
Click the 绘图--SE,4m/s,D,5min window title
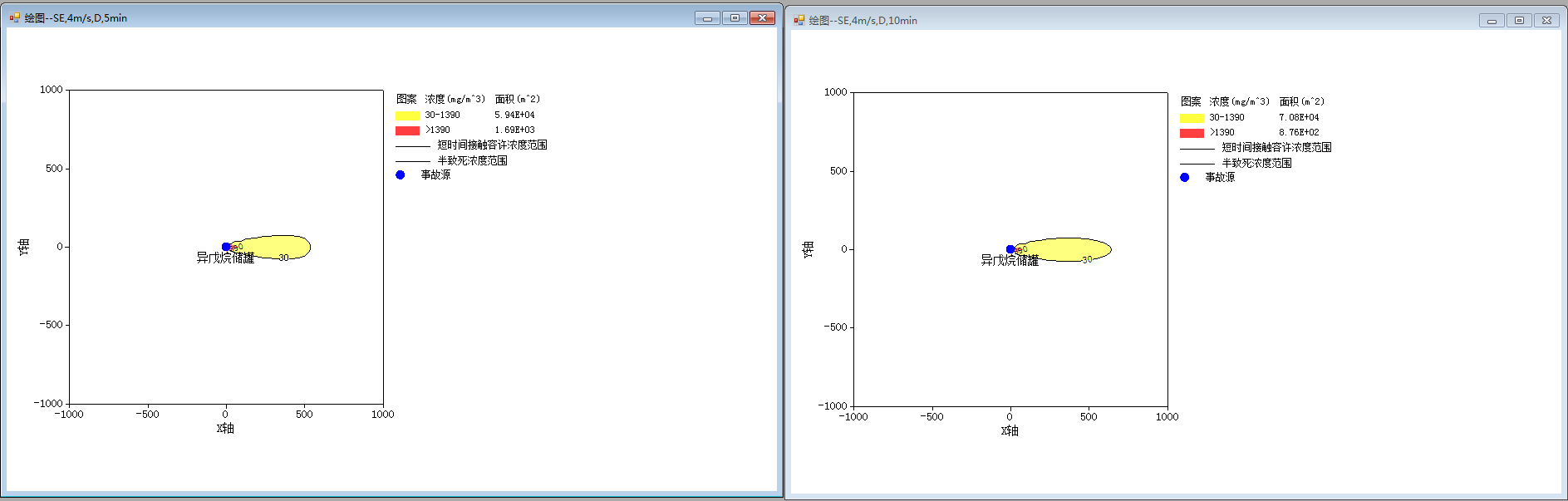click(x=76, y=17)
